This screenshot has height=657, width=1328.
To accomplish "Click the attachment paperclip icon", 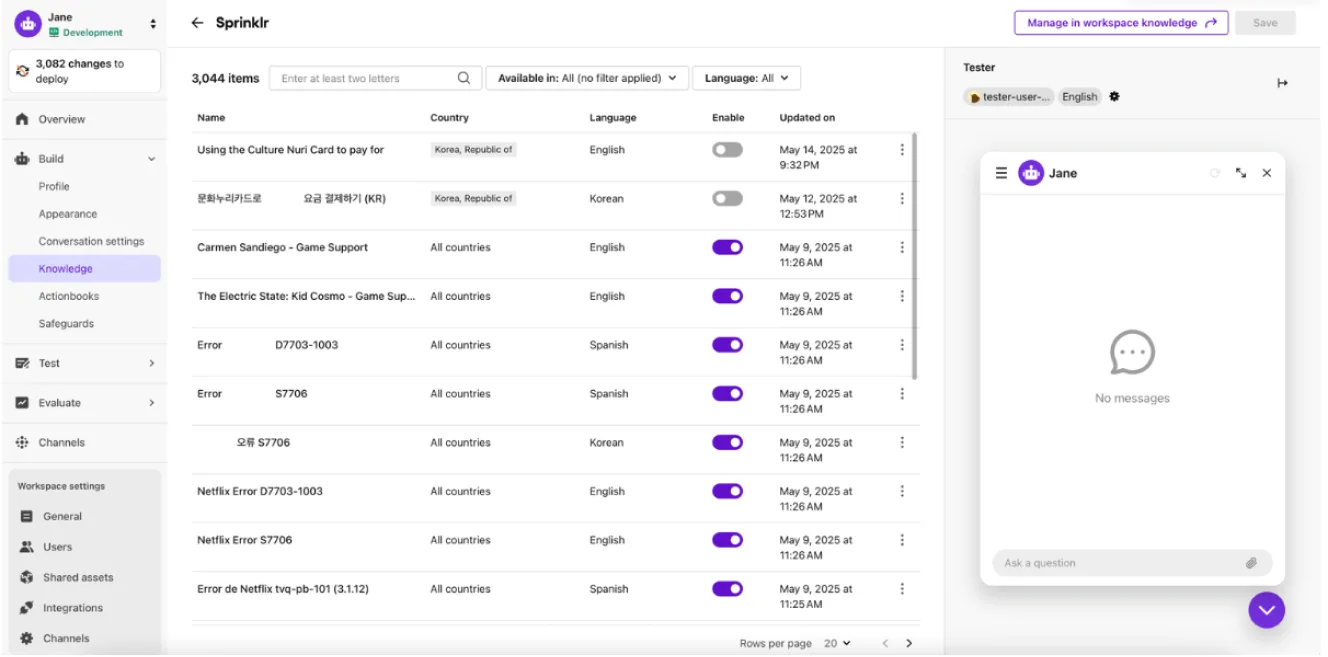I will pos(1251,563).
